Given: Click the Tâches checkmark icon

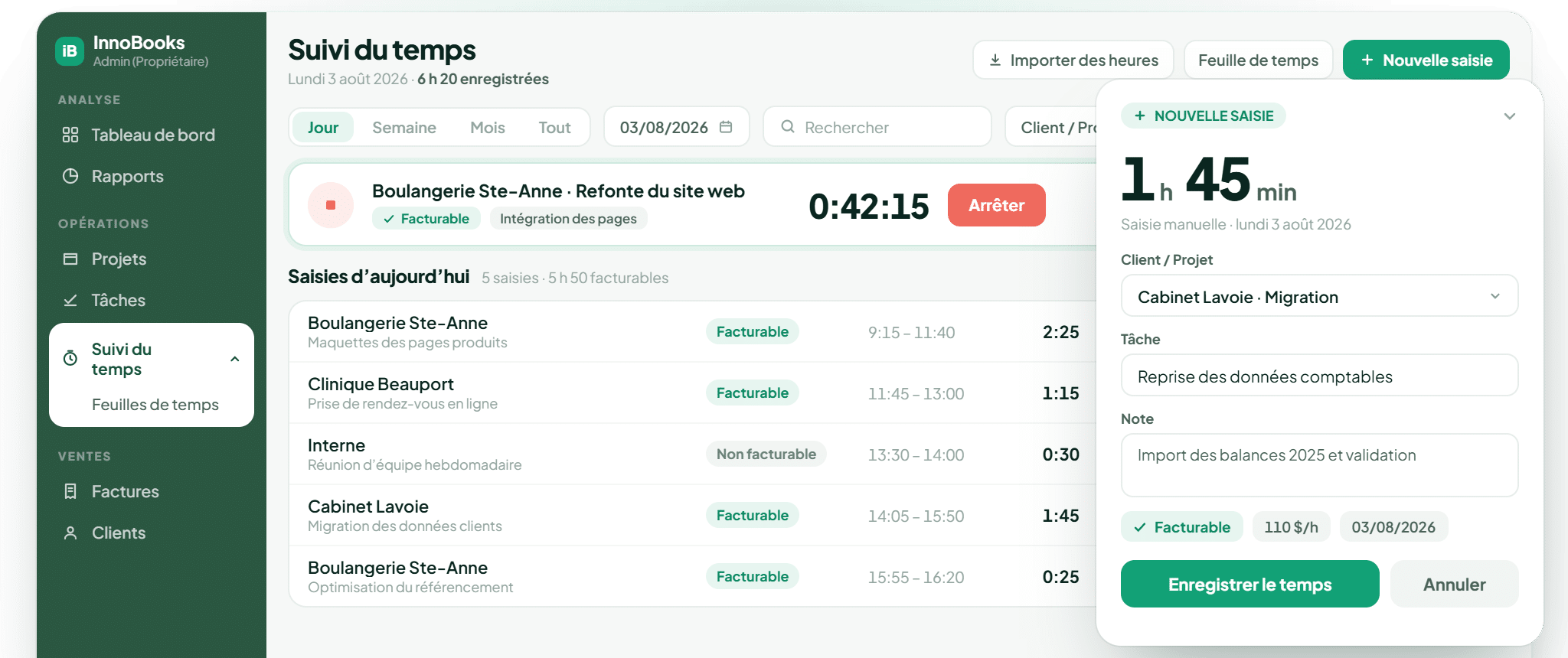Looking at the screenshot, I should (x=70, y=300).
